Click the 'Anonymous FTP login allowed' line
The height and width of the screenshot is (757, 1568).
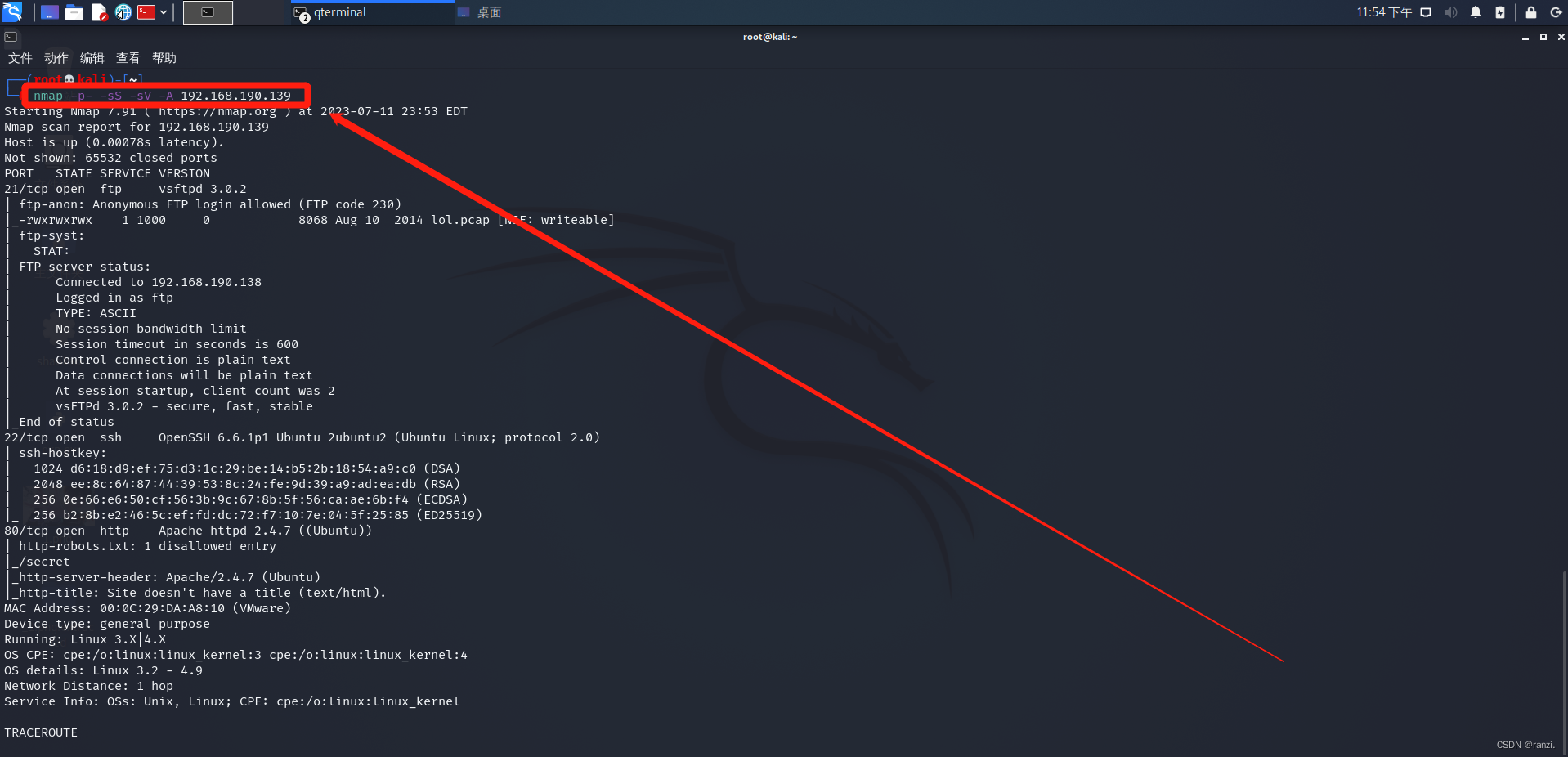click(210, 204)
